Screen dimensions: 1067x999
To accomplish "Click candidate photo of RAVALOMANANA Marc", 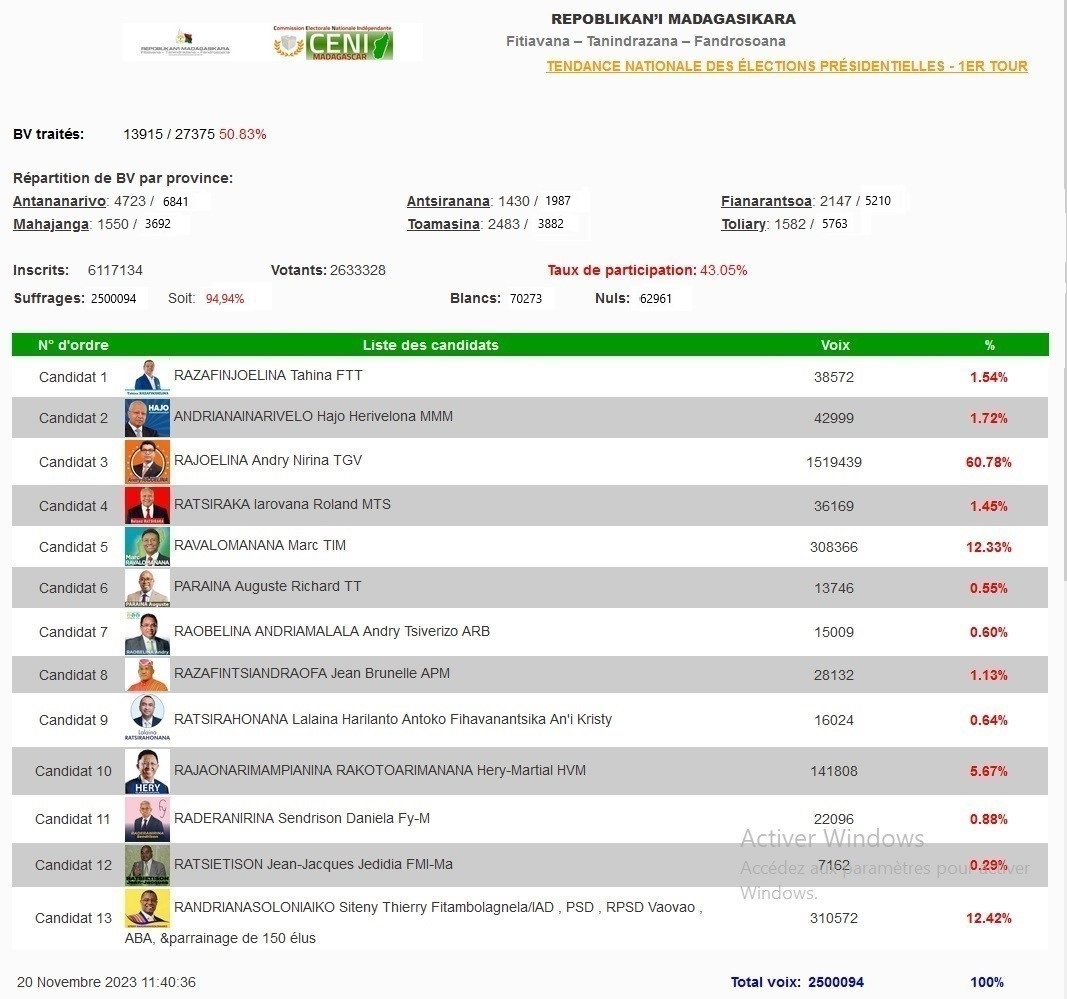I will tap(147, 547).
